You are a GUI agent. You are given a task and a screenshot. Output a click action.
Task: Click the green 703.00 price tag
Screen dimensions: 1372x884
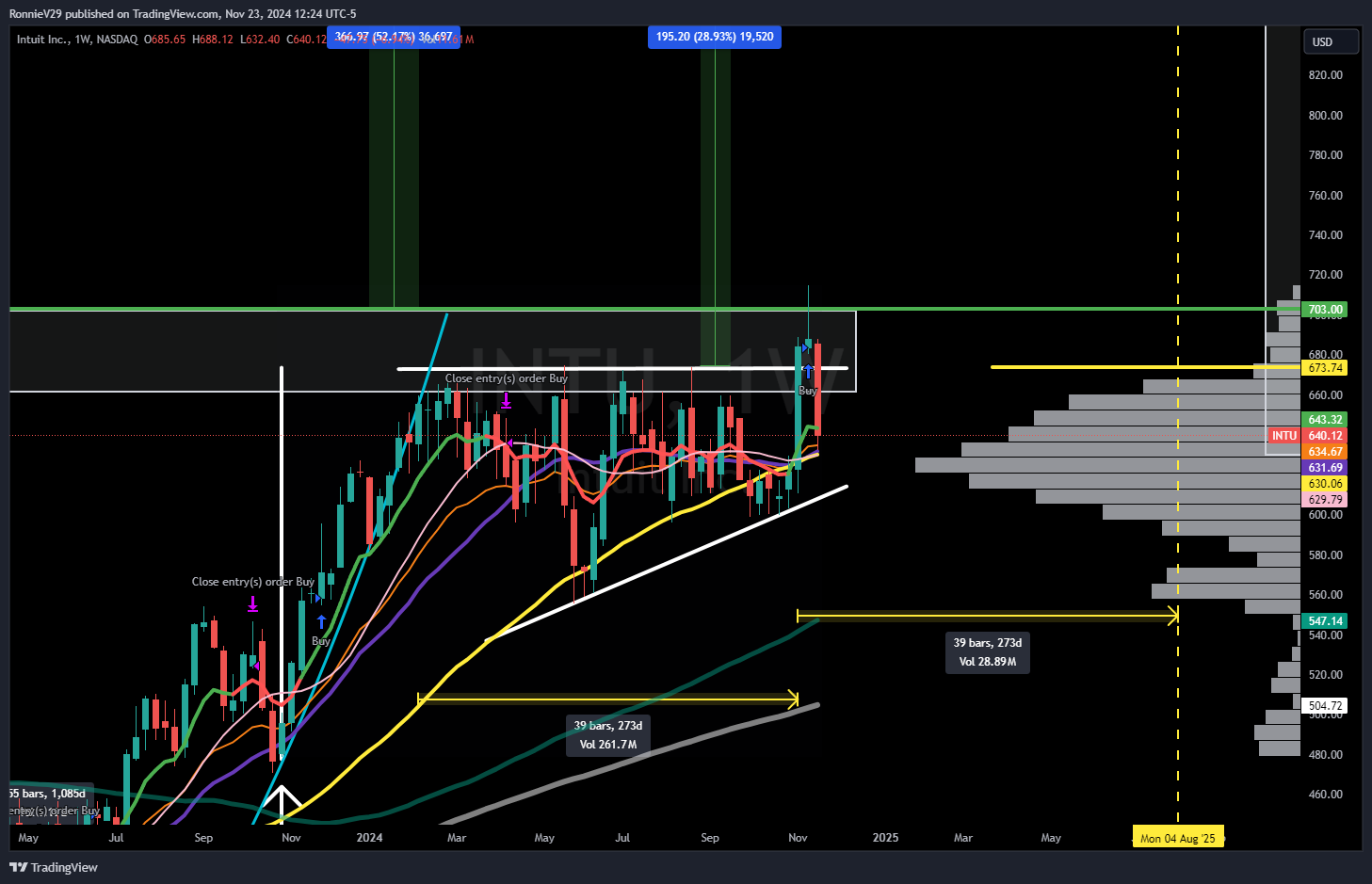pyautogui.click(x=1324, y=310)
